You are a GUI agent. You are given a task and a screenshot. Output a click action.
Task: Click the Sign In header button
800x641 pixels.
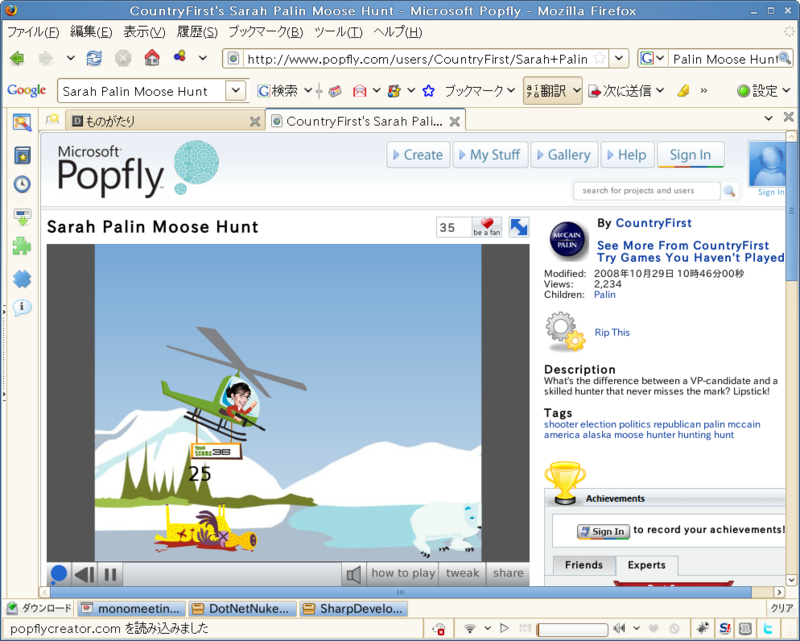[690, 155]
